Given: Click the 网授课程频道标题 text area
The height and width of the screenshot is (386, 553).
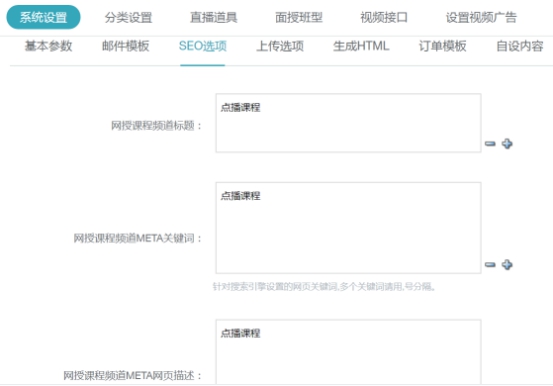Looking at the screenshot, I should [x=348, y=123].
